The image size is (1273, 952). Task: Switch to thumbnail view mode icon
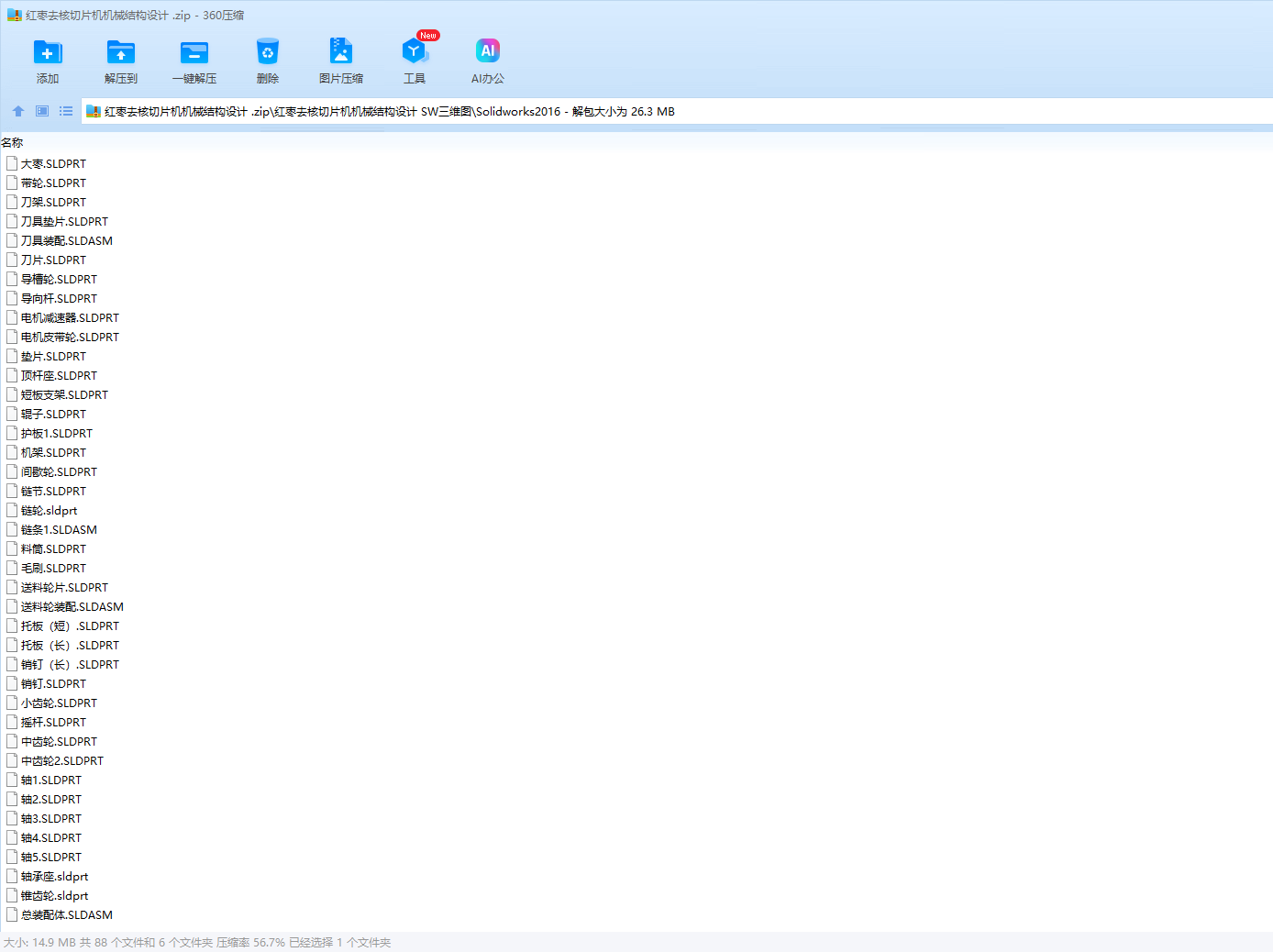[x=42, y=111]
